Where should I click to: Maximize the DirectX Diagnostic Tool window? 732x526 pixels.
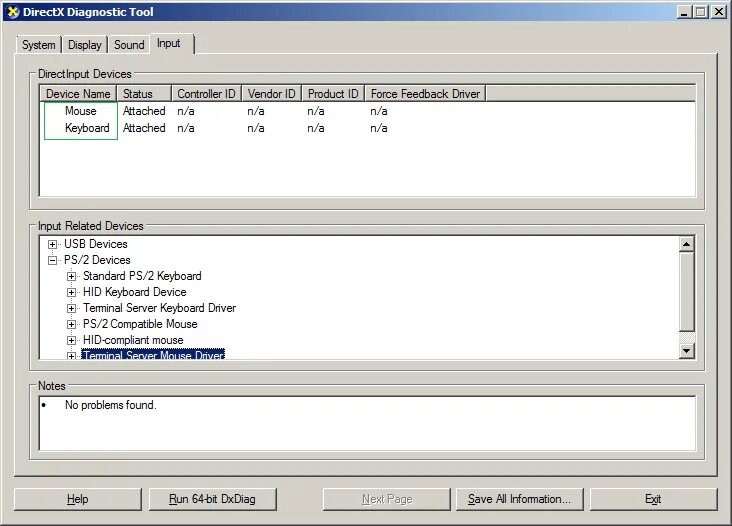click(700, 12)
